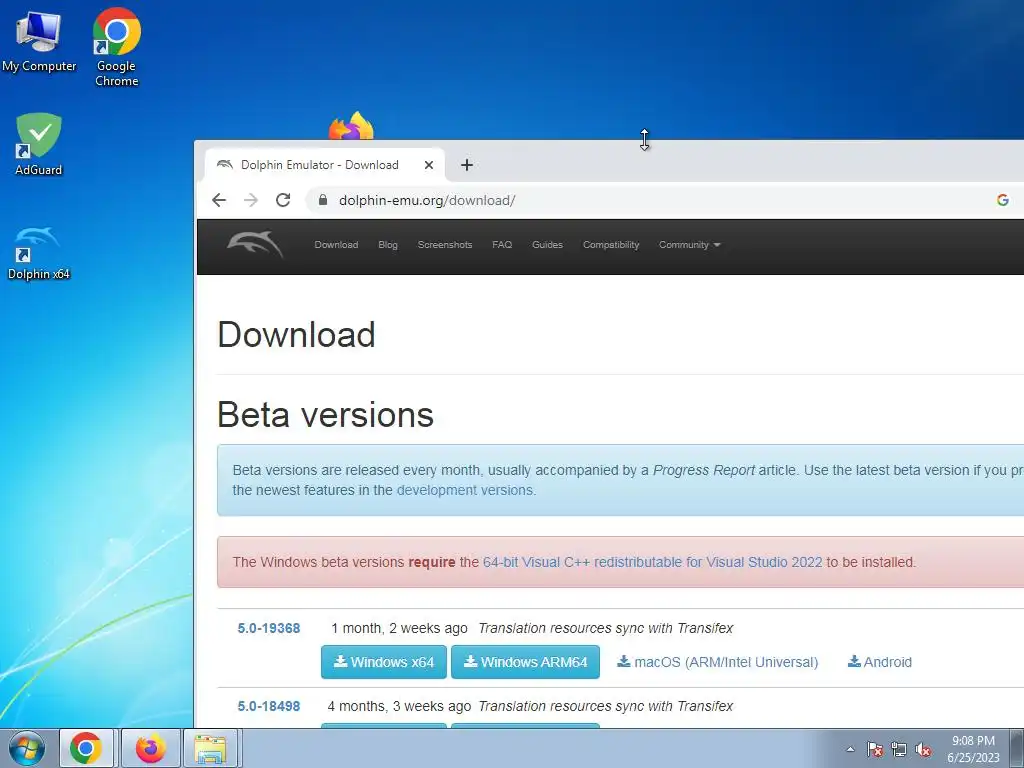The height and width of the screenshot is (768, 1024).
Task: Follow the development versions link
Action: click(466, 490)
